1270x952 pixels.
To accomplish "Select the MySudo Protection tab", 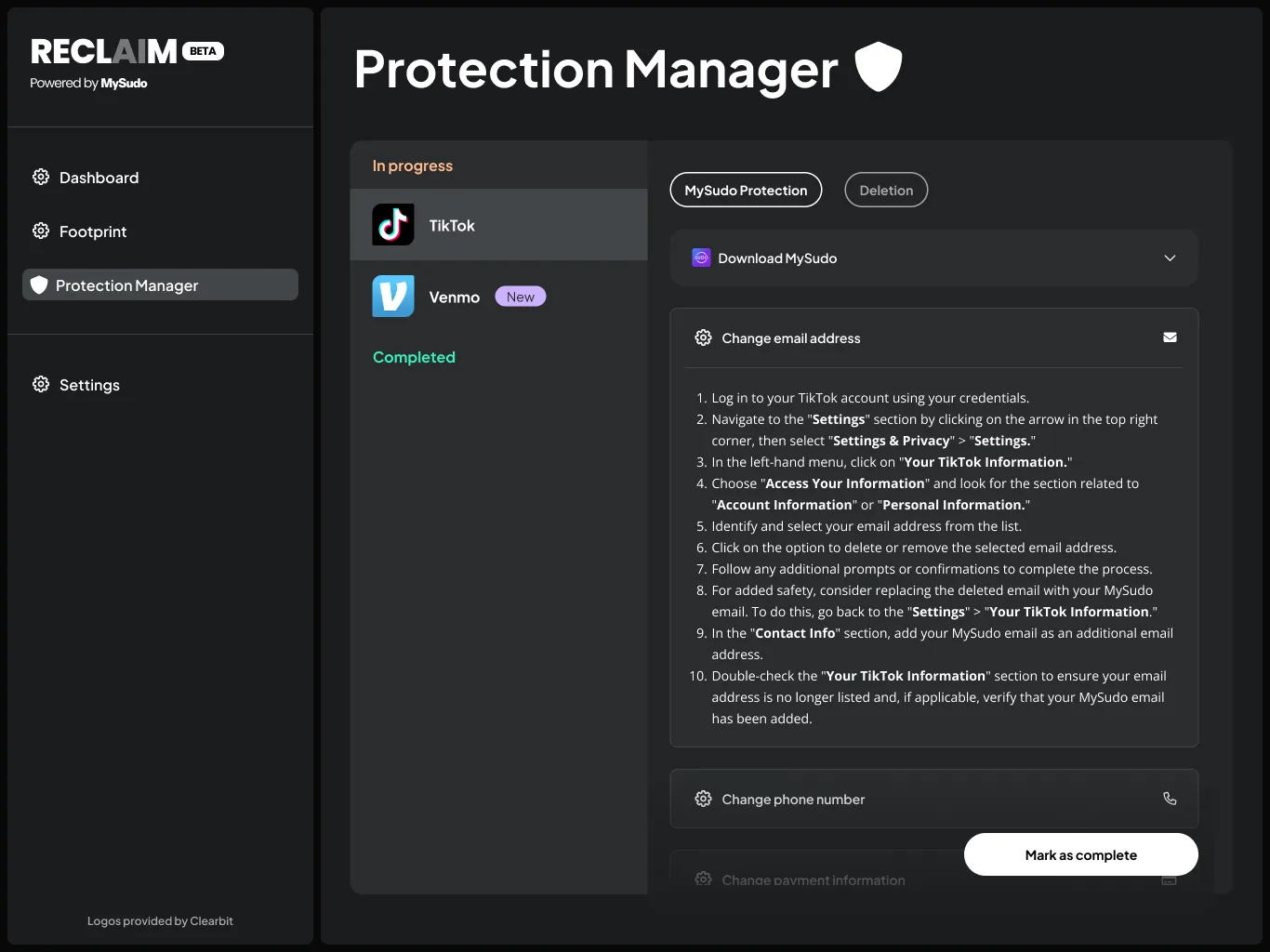I will point(746,190).
